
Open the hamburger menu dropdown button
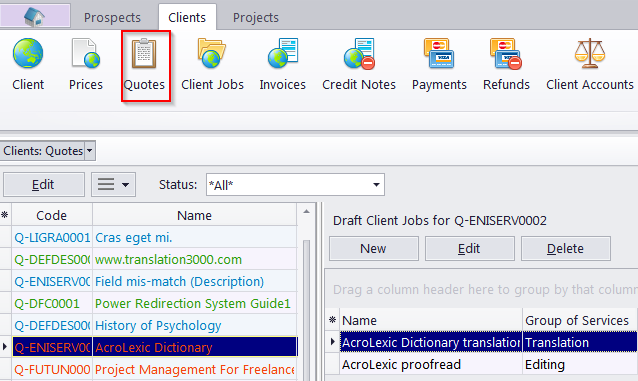coord(113,184)
